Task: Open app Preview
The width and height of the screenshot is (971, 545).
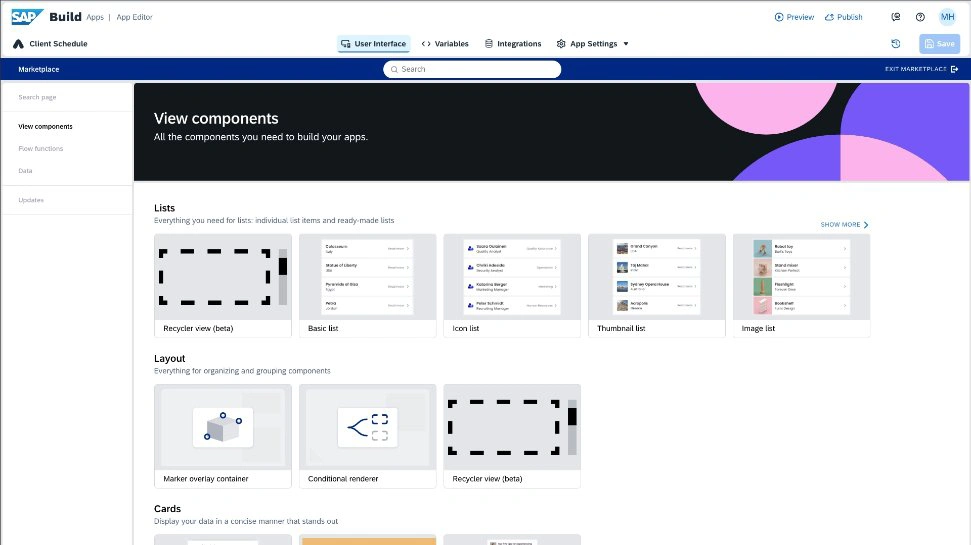Action: (x=794, y=17)
